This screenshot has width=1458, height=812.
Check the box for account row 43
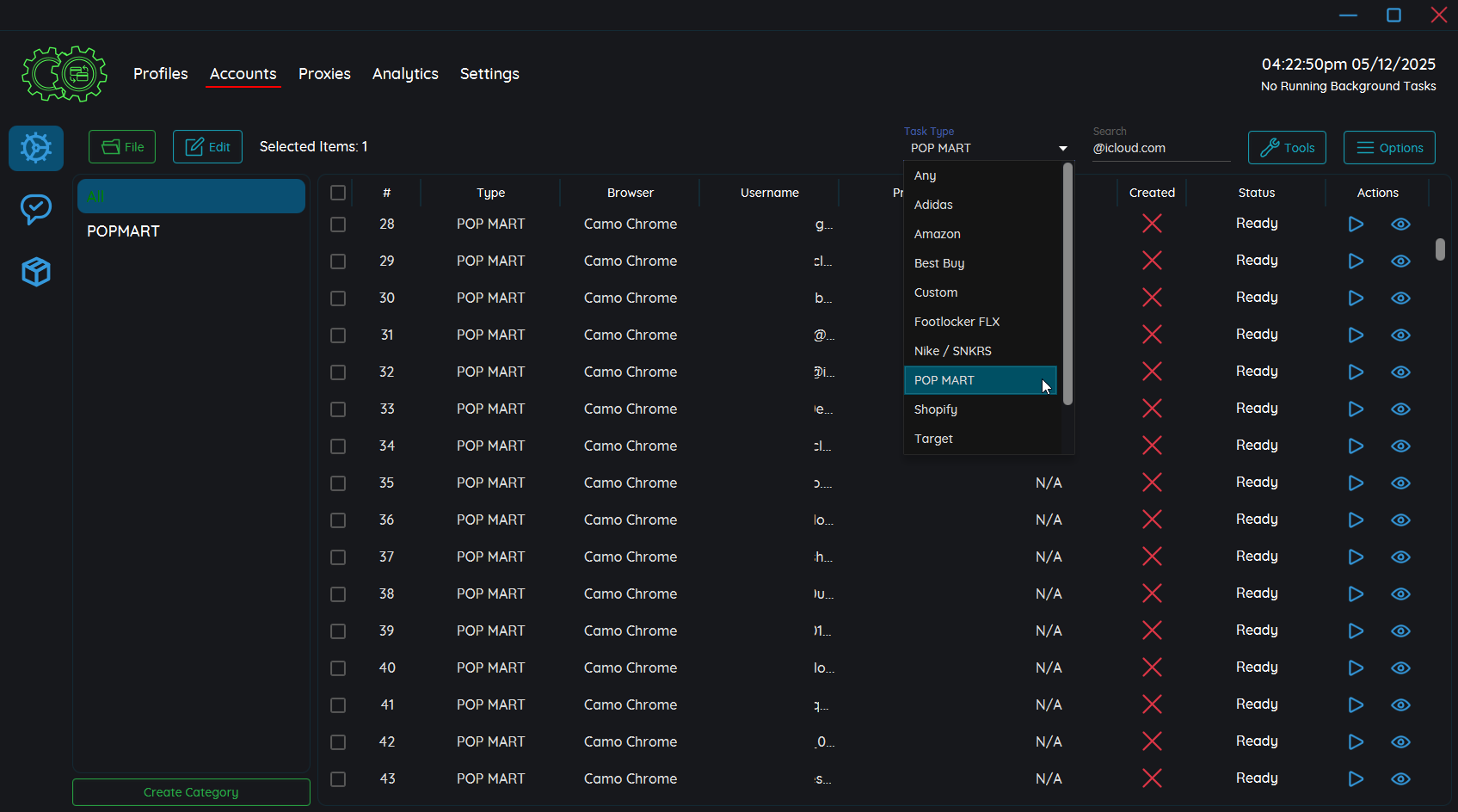point(338,778)
